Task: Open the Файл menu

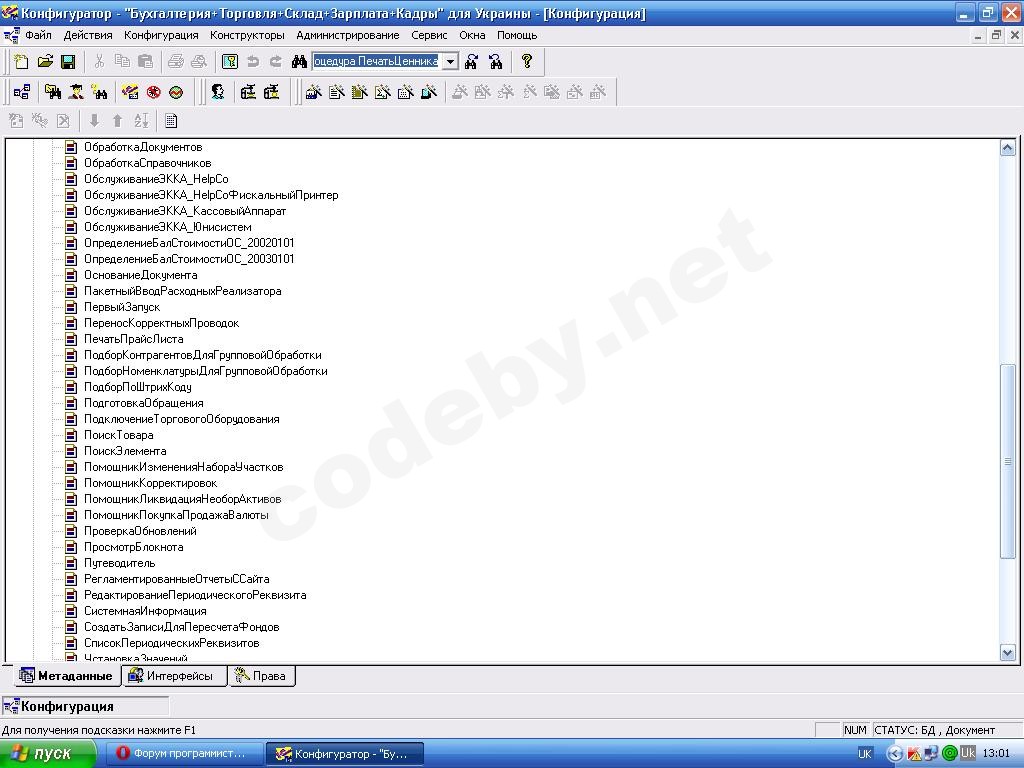Action: (x=39, y=35)
